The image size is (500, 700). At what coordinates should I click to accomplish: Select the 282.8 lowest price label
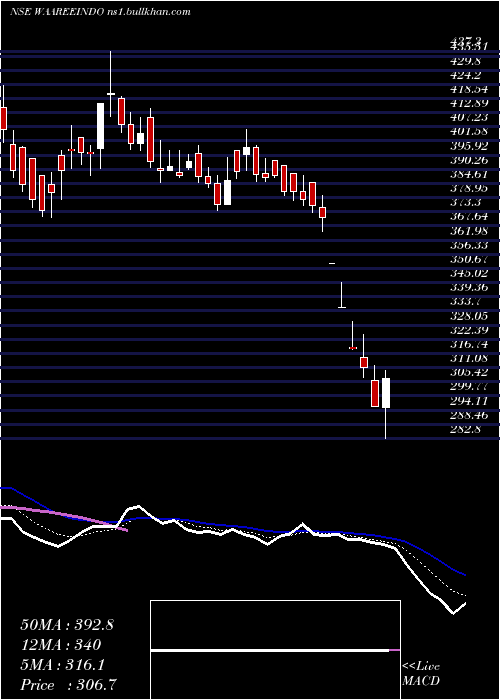[468, 429]
